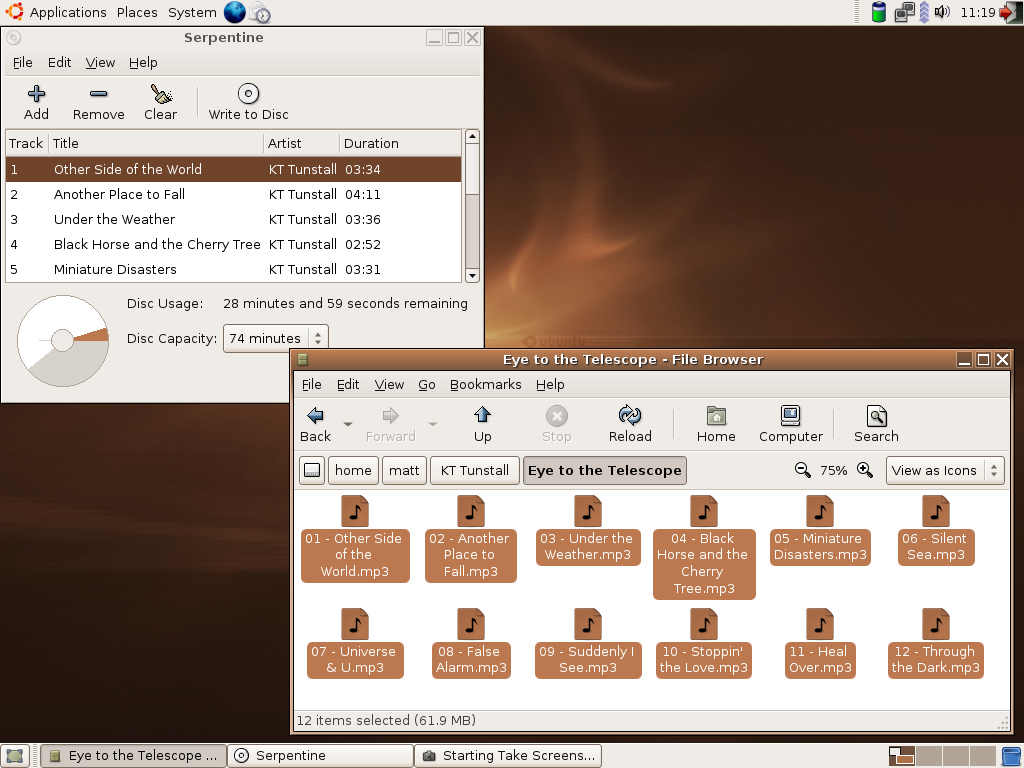This screenshot has height=768, width=1024.
Task: Click the volume icon in system tray
Action: [942, 12]
